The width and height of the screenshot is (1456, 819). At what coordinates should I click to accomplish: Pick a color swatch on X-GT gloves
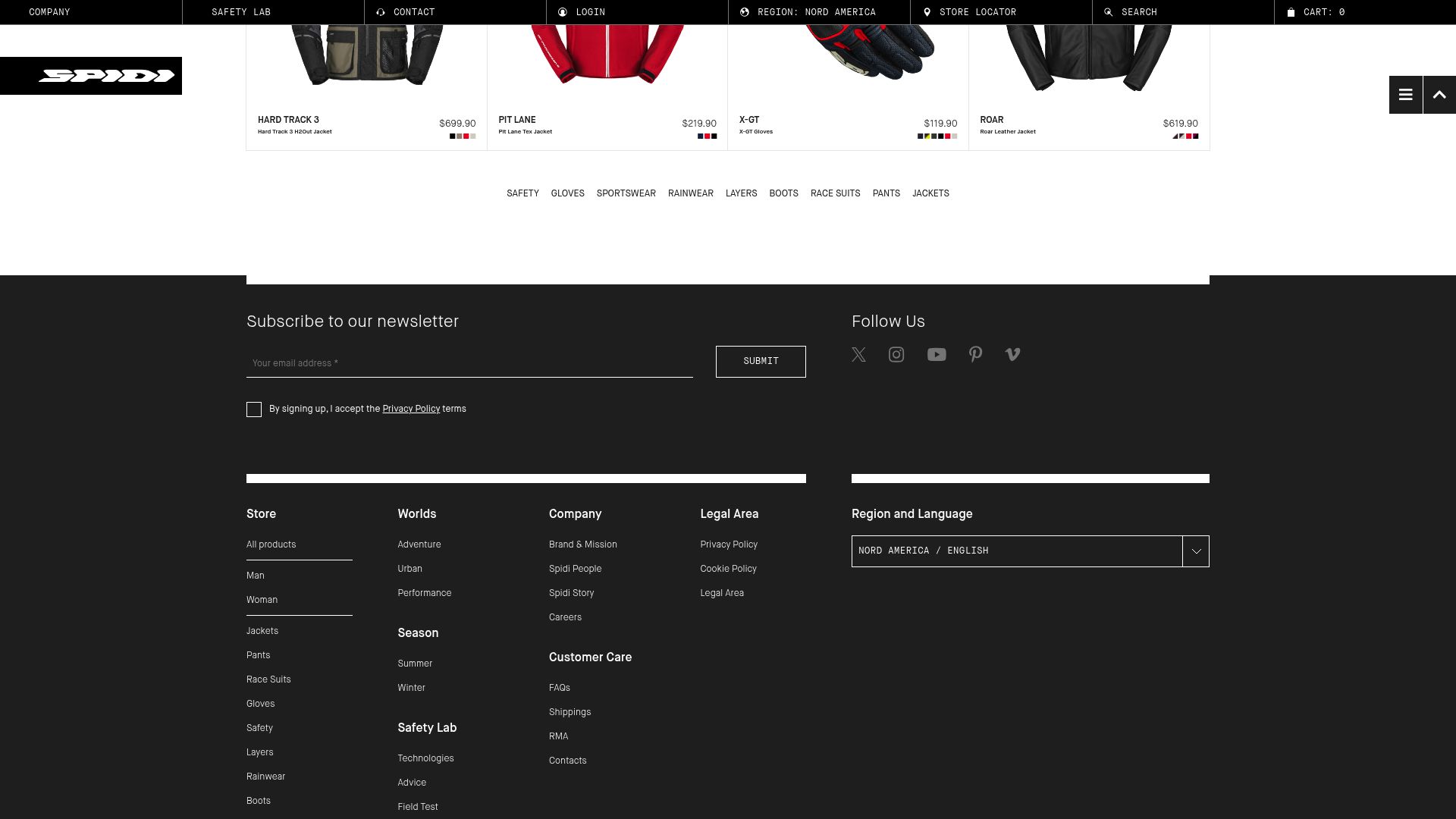tap(937, 136)
